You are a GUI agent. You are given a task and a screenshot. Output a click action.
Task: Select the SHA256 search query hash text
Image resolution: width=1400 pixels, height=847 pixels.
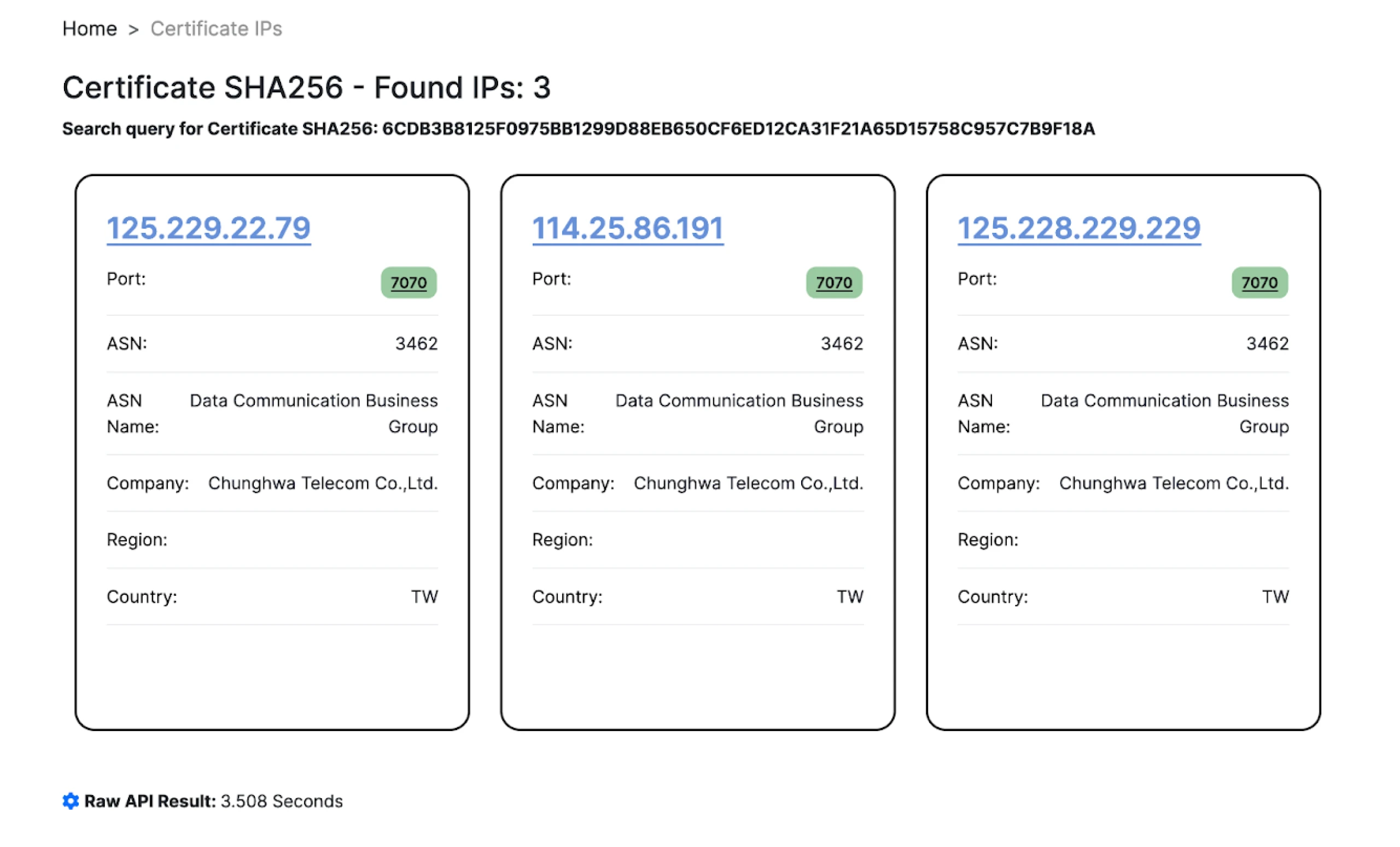[738, 129]
